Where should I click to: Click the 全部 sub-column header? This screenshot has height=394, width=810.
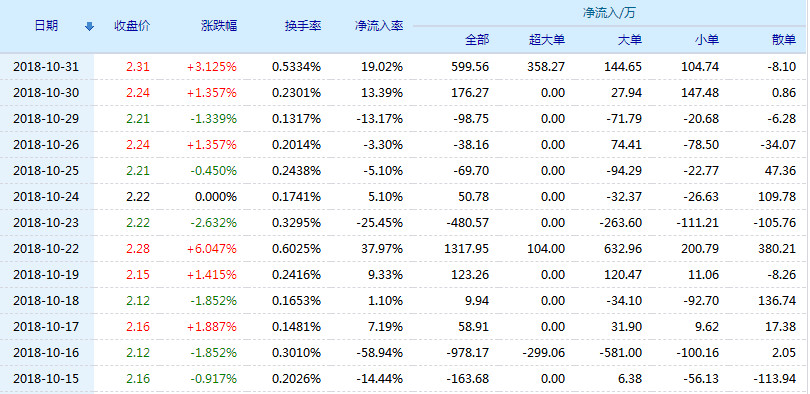click(x=477, y=40)
